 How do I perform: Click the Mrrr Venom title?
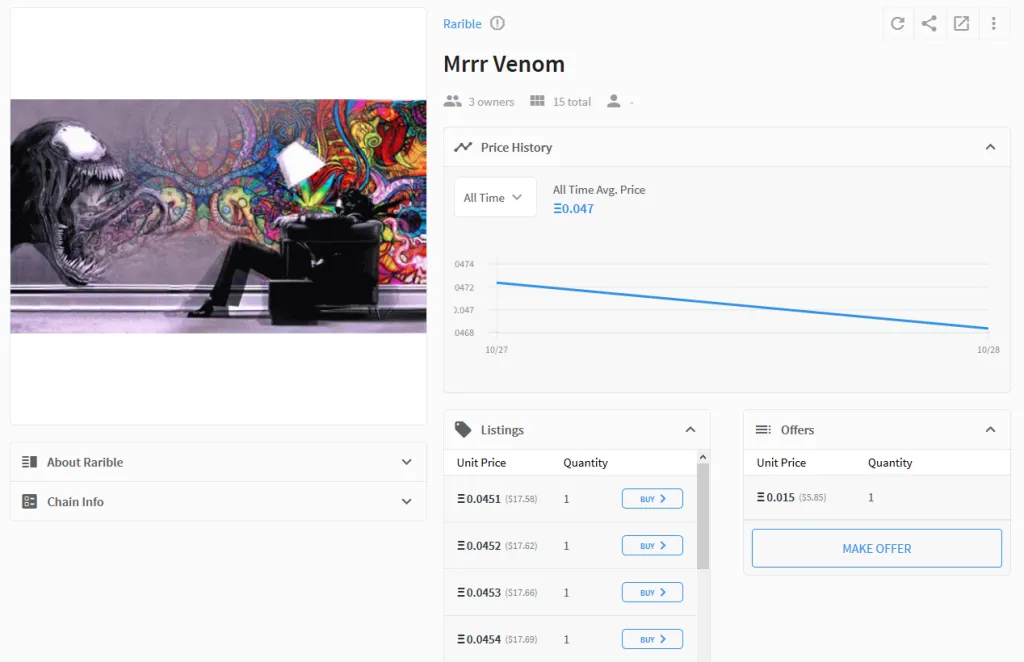pos(504,64)
